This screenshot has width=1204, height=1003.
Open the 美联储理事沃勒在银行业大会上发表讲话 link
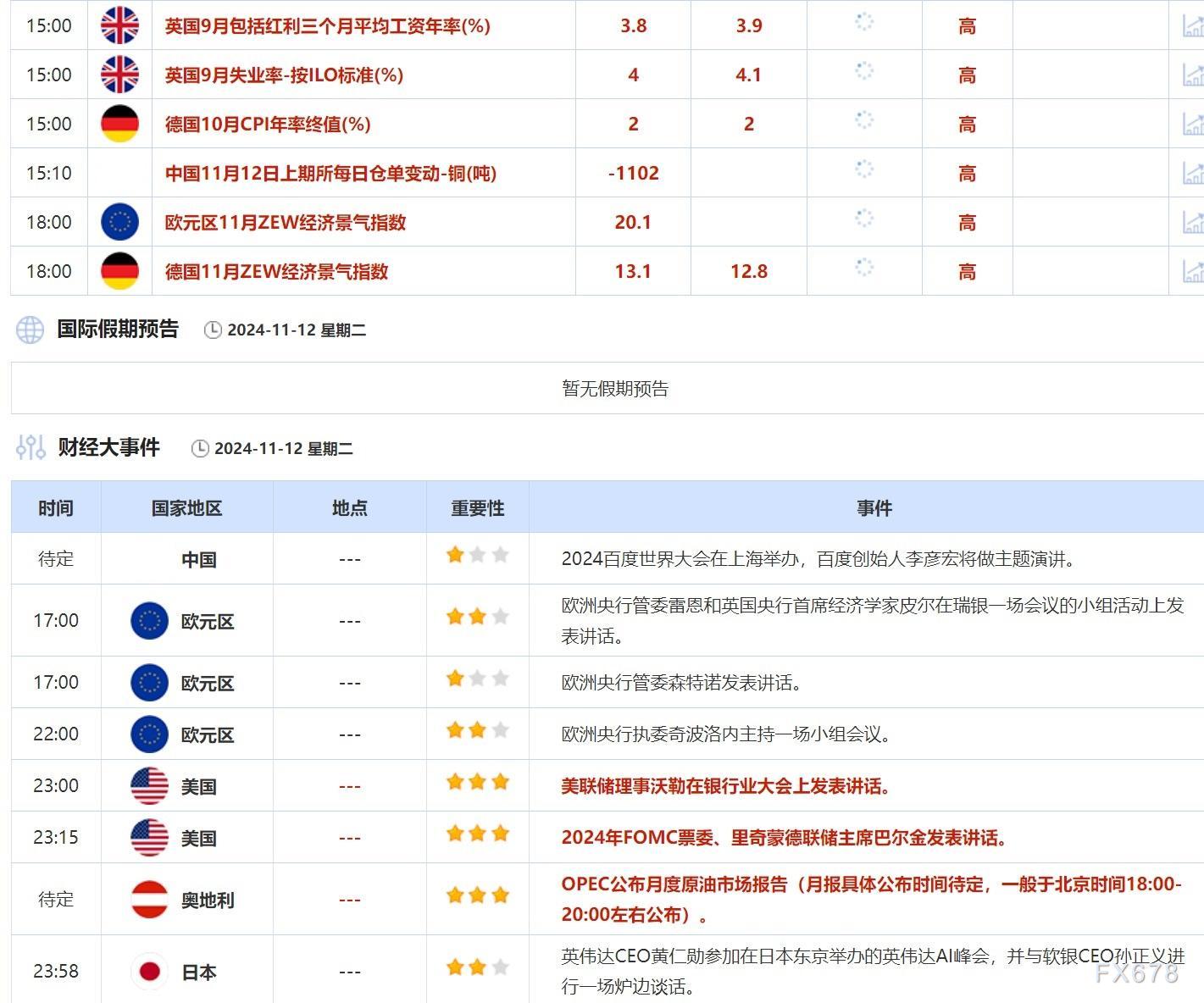726,786
